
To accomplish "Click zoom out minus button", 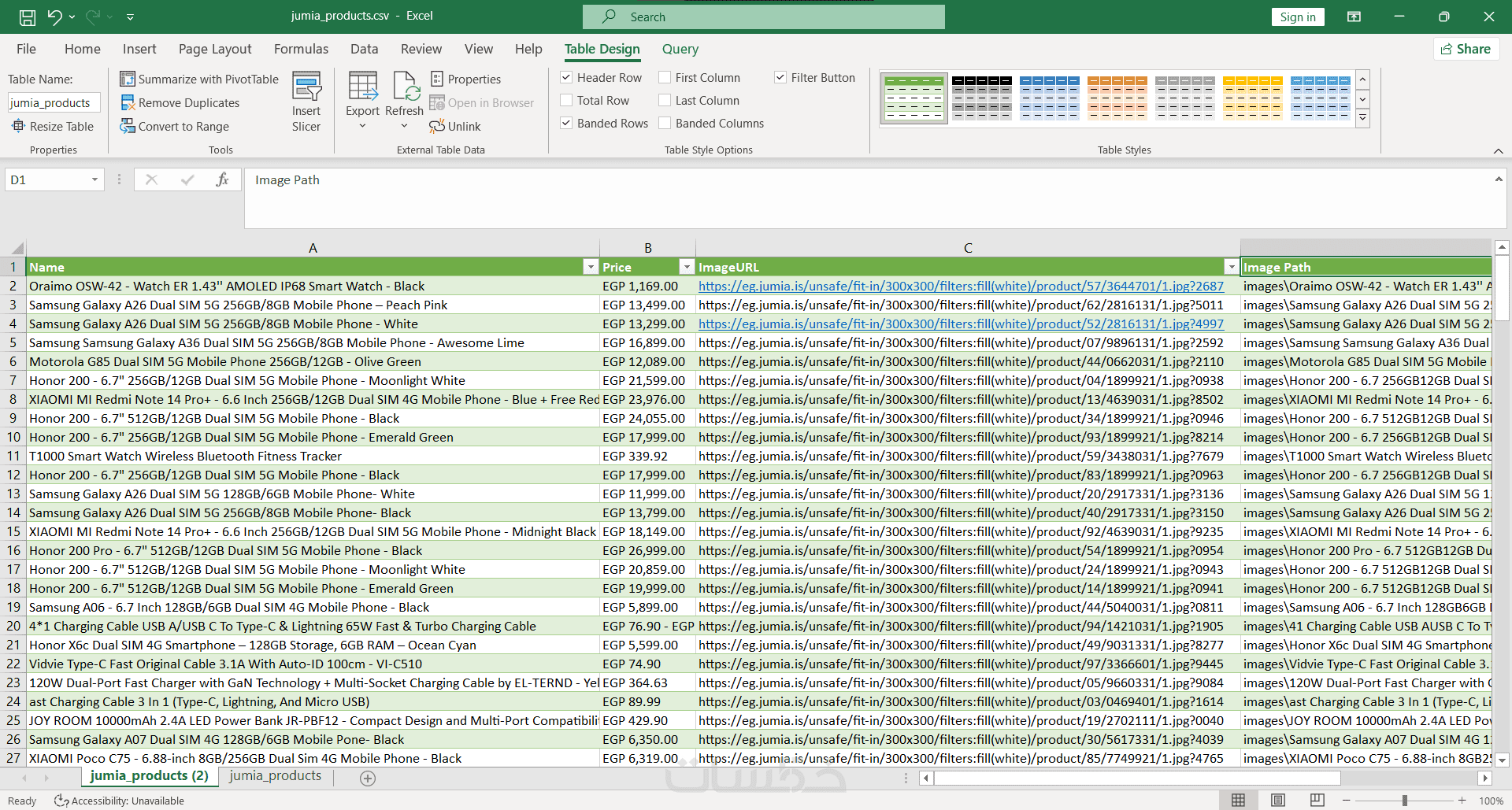I will 1347,801.
